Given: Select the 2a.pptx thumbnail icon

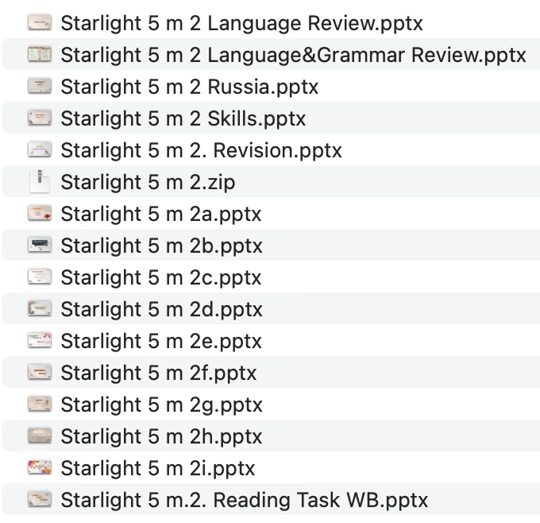Looking at the screenshot, I should 40,213.
